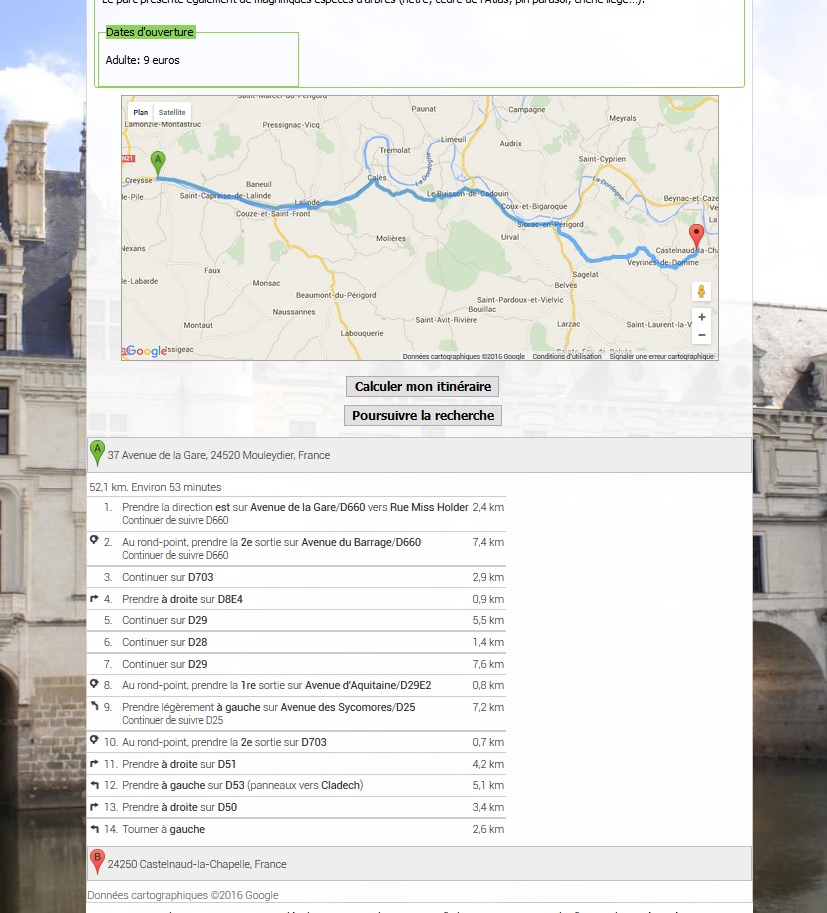This screenshot has width=827, height=913.
Task: Select step 14 Tourner à gauche
Action: click(x=296, y=829)
